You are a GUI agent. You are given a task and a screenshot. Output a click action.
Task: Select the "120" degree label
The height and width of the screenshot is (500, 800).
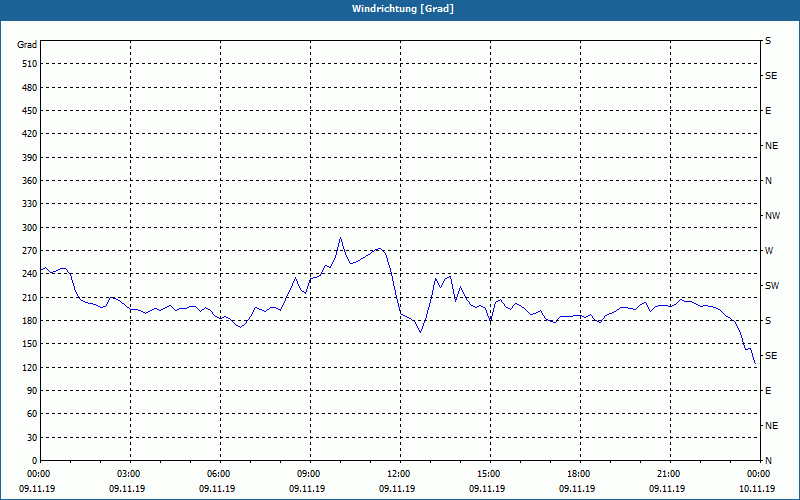point(30,367)
